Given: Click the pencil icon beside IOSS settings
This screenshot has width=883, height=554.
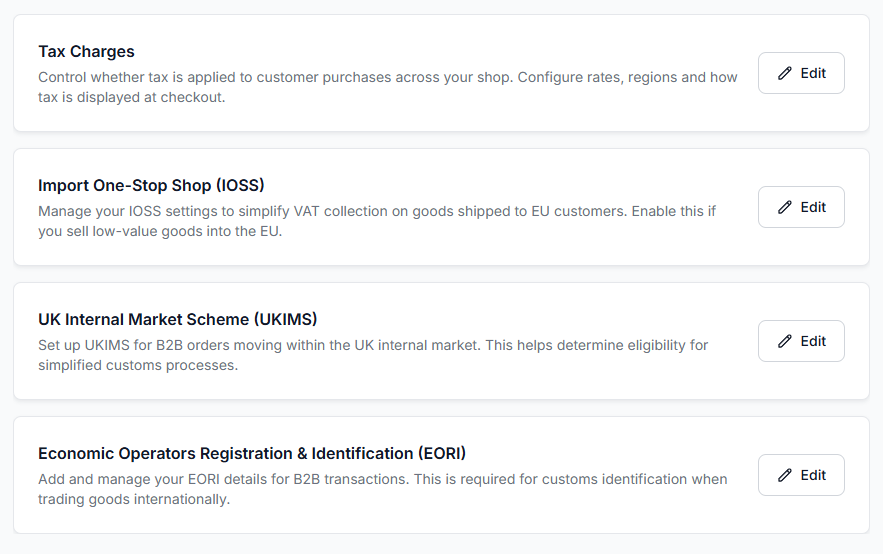Looking at the screenshot, I should pyautogui.click(x=784, y=207).
